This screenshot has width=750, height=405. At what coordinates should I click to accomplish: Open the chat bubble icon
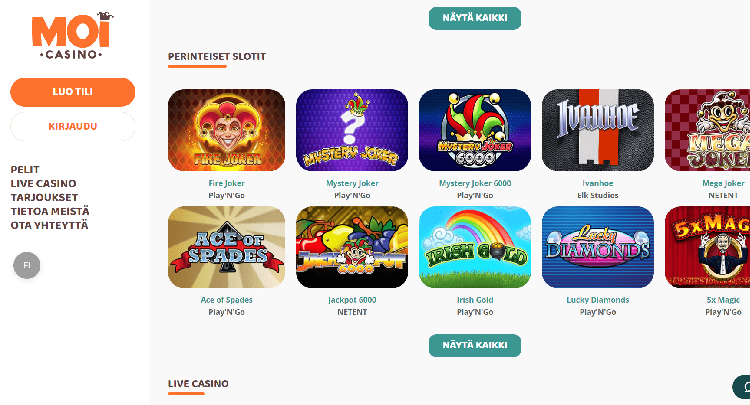pyautogui.click(x=743, y=387)
